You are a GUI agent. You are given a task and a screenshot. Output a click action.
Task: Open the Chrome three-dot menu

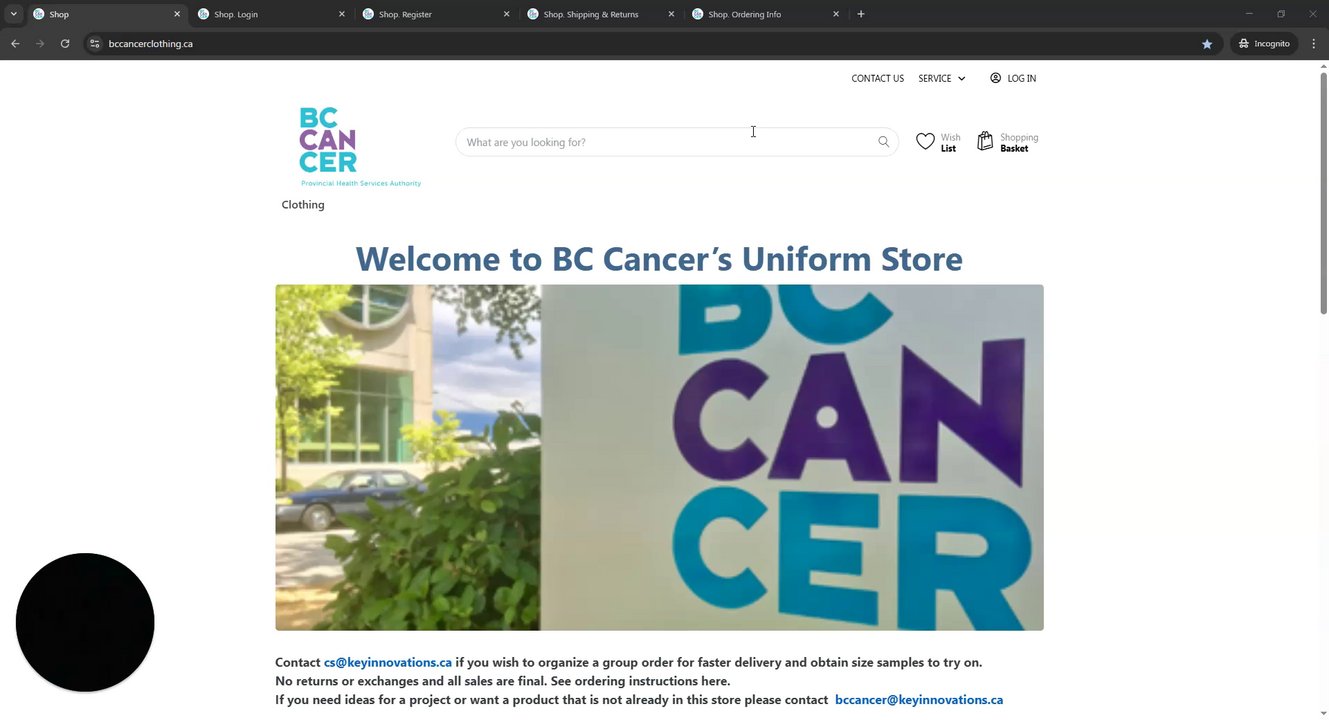1313,44
